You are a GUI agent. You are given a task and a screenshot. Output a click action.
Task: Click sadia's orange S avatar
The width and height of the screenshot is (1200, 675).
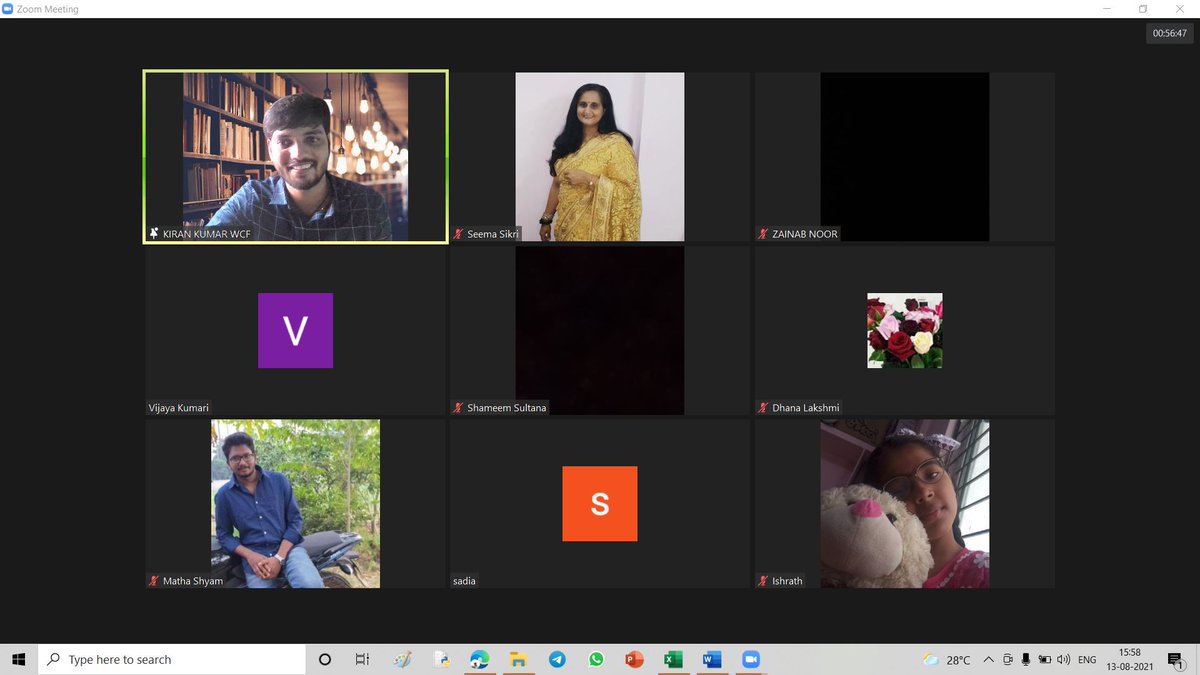600,503
